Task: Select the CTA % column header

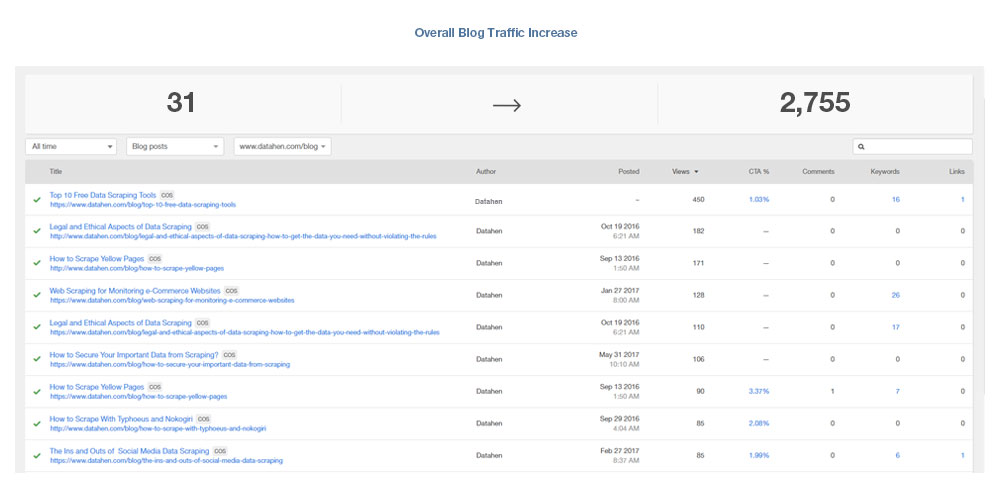Action: (759, 172)
